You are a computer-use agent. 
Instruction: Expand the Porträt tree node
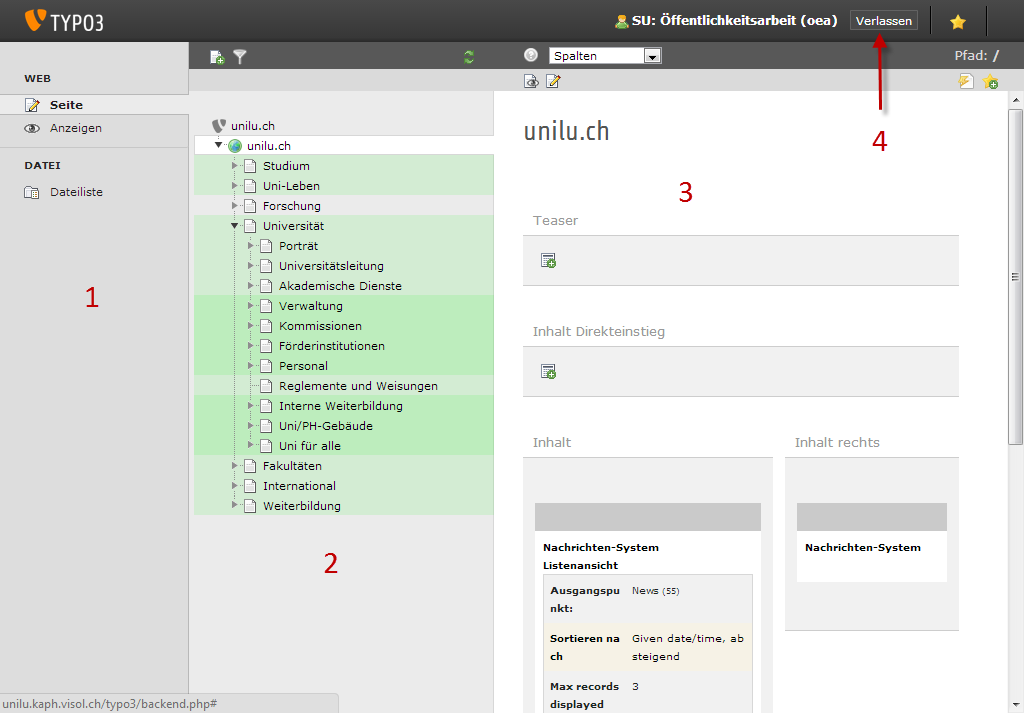pos(251,246)
